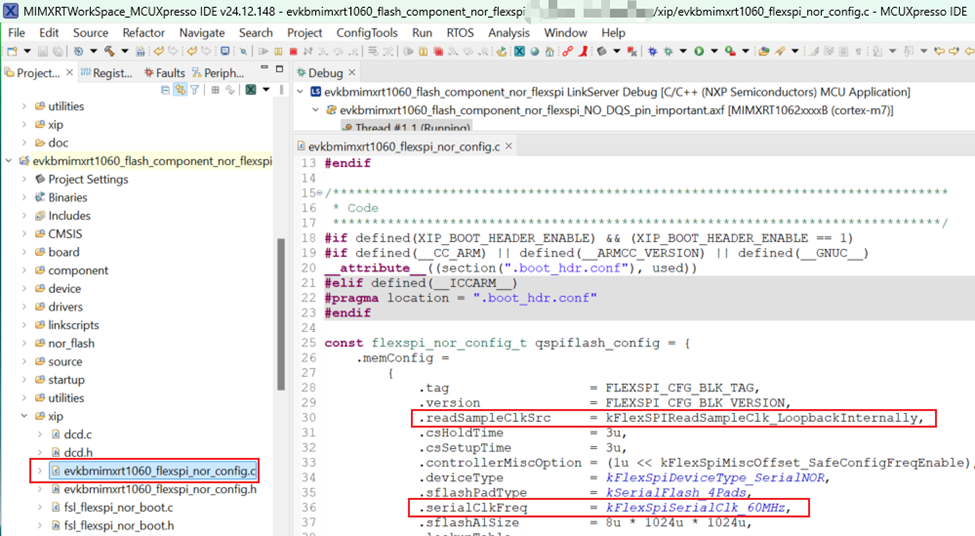Click kFlexSPIReadSampleClk_LoopbackInternally in the code
This screenshot has height=536, width=975.
[x=762, y=418]
